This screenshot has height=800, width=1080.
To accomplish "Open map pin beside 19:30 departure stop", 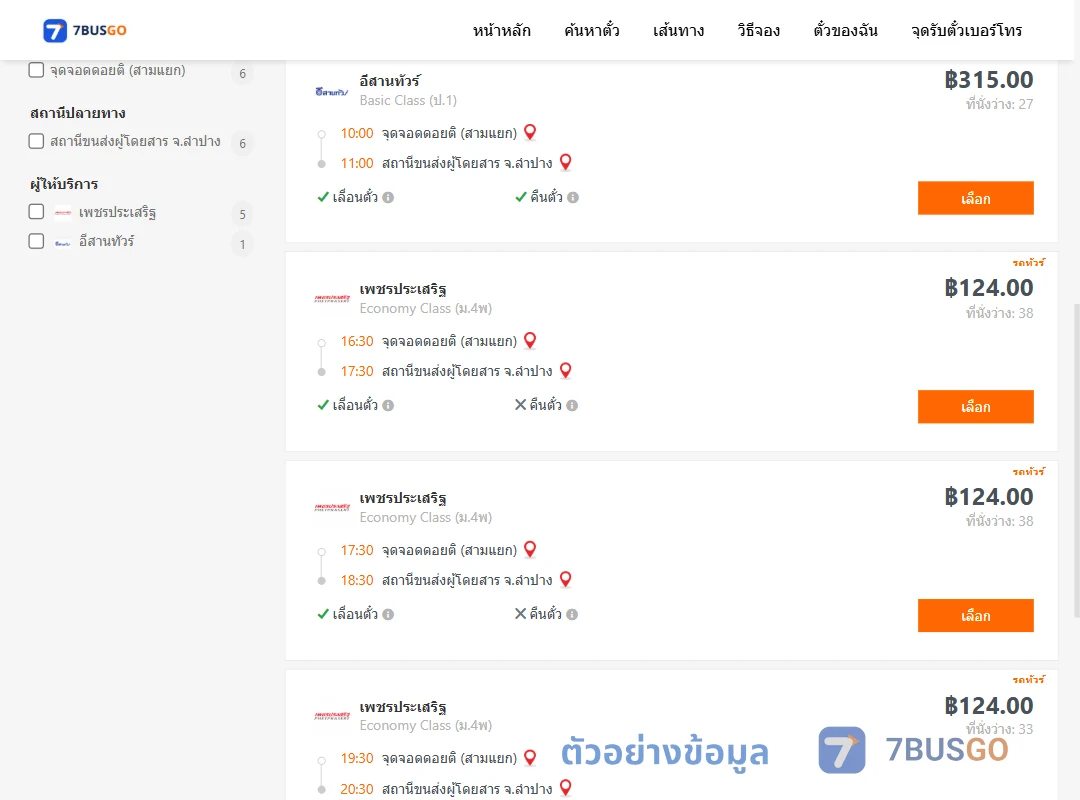I will (x=530, y=758).
